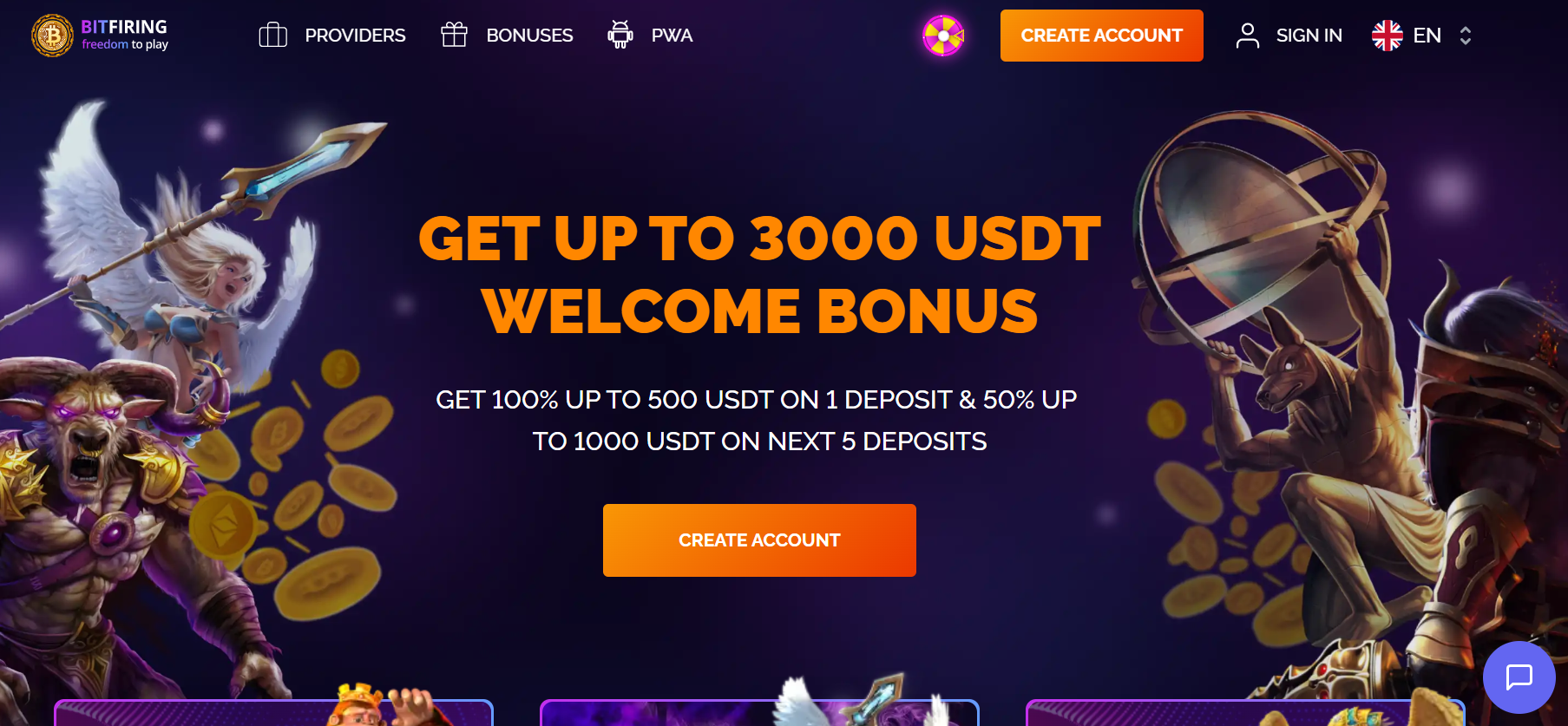
Task: Open the Bonuses menu item
Action: pyautogui.click(x=529, y=36)
